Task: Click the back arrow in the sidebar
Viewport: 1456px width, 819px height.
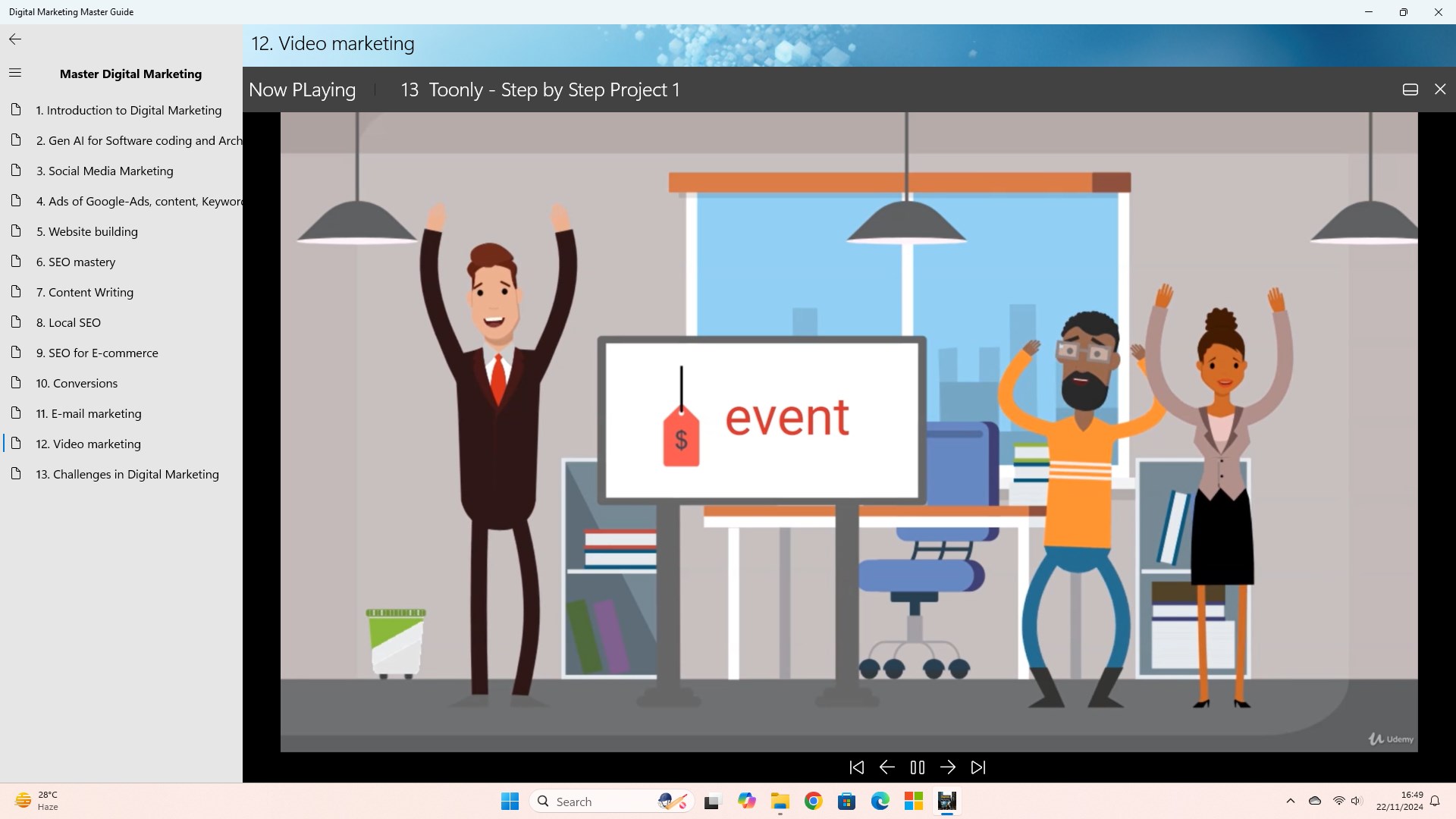Action: [x=15, y=39]
